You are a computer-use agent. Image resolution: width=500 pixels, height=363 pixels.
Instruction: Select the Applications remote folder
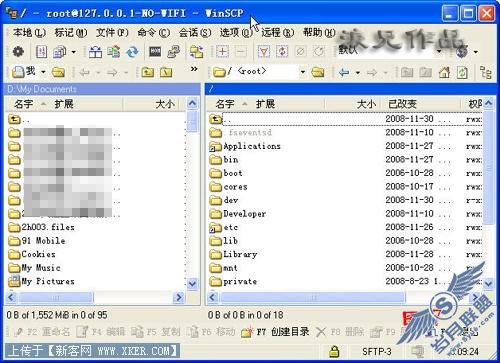(x=252, y=146)
